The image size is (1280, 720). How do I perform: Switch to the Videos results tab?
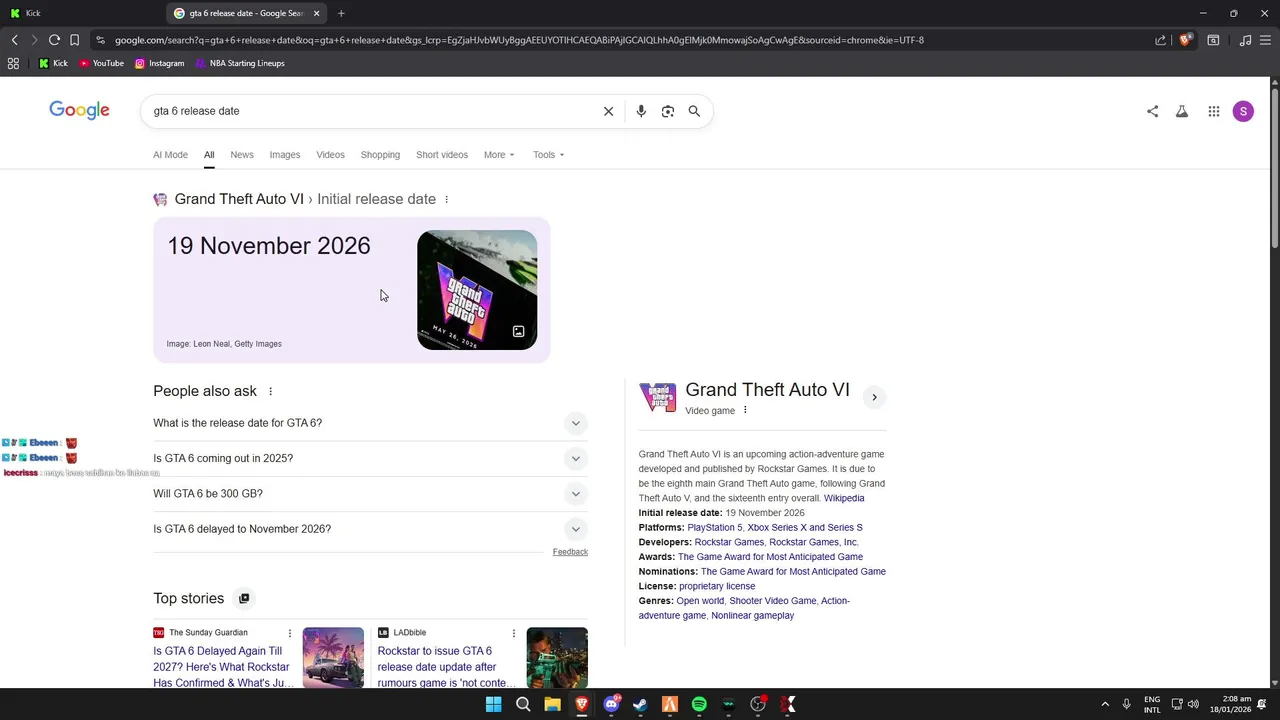click(x=330, y=155)
